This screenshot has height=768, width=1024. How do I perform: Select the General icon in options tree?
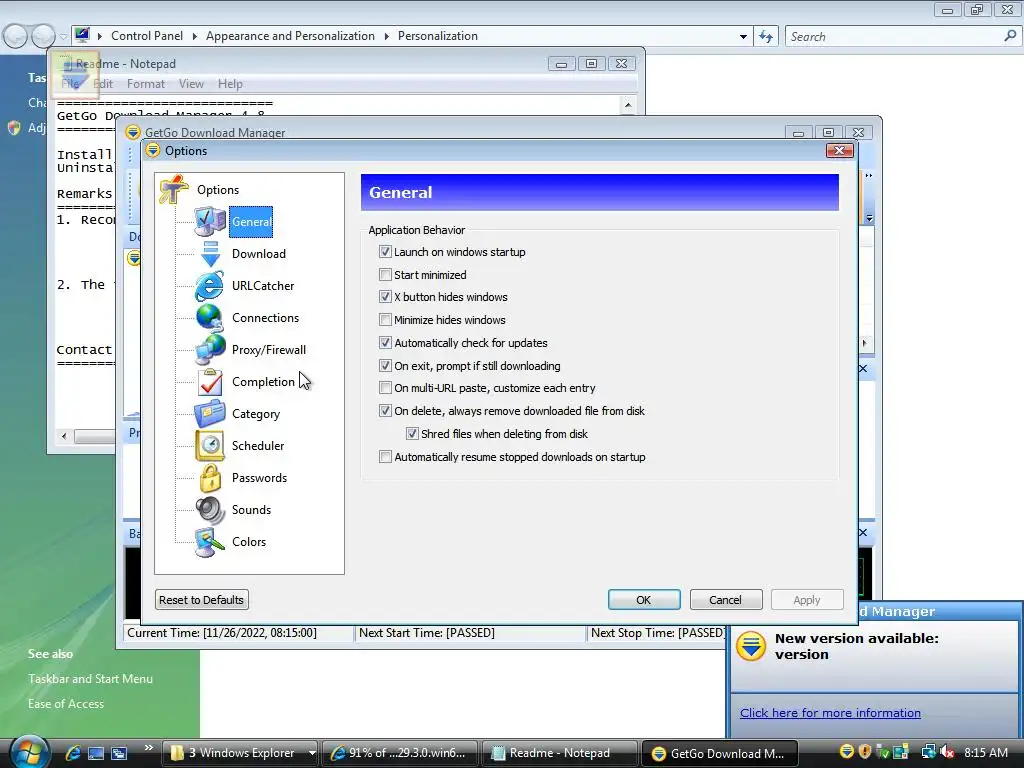(210, 221)
